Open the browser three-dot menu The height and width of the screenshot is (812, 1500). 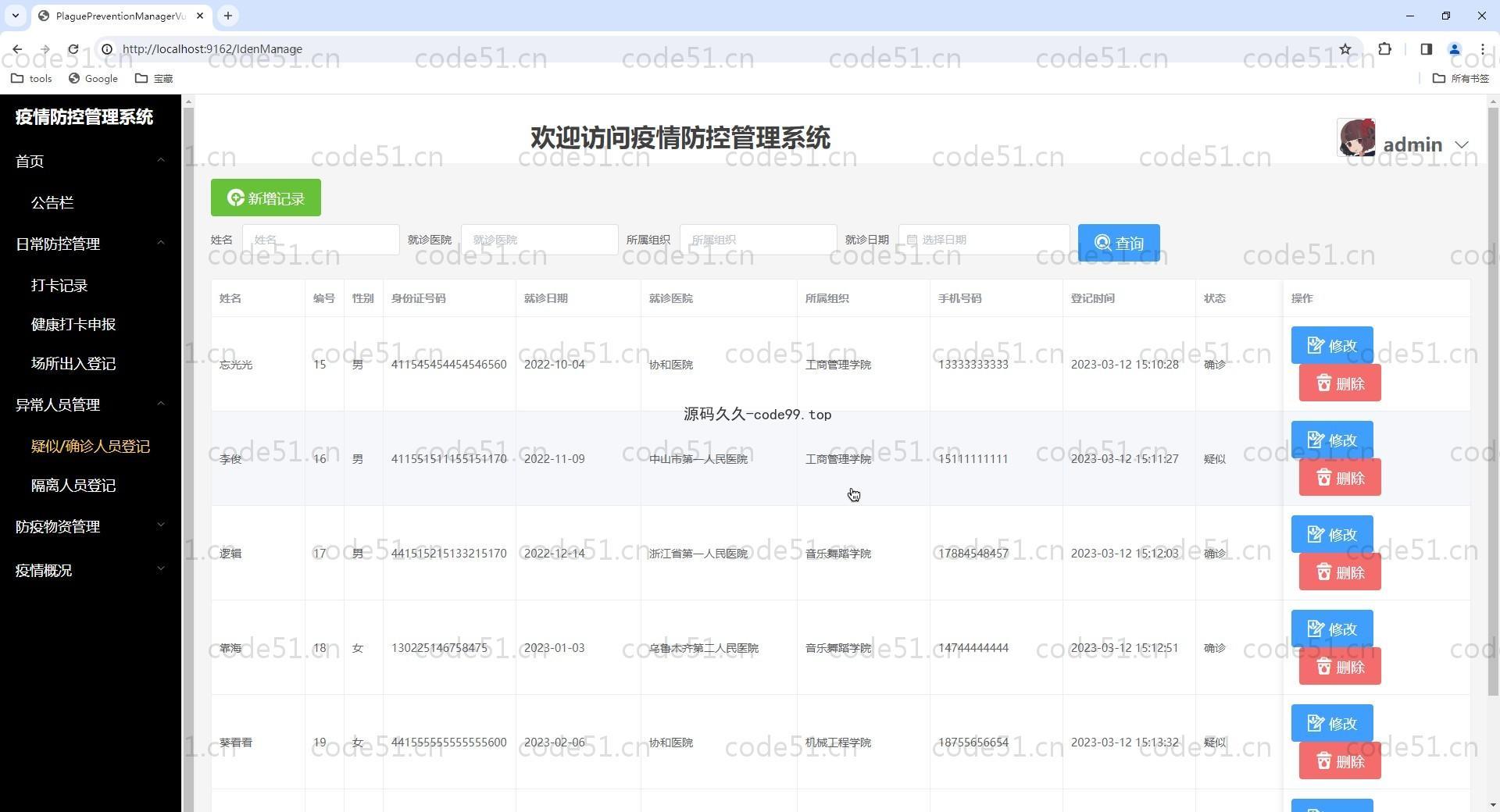coord(1482,48)
